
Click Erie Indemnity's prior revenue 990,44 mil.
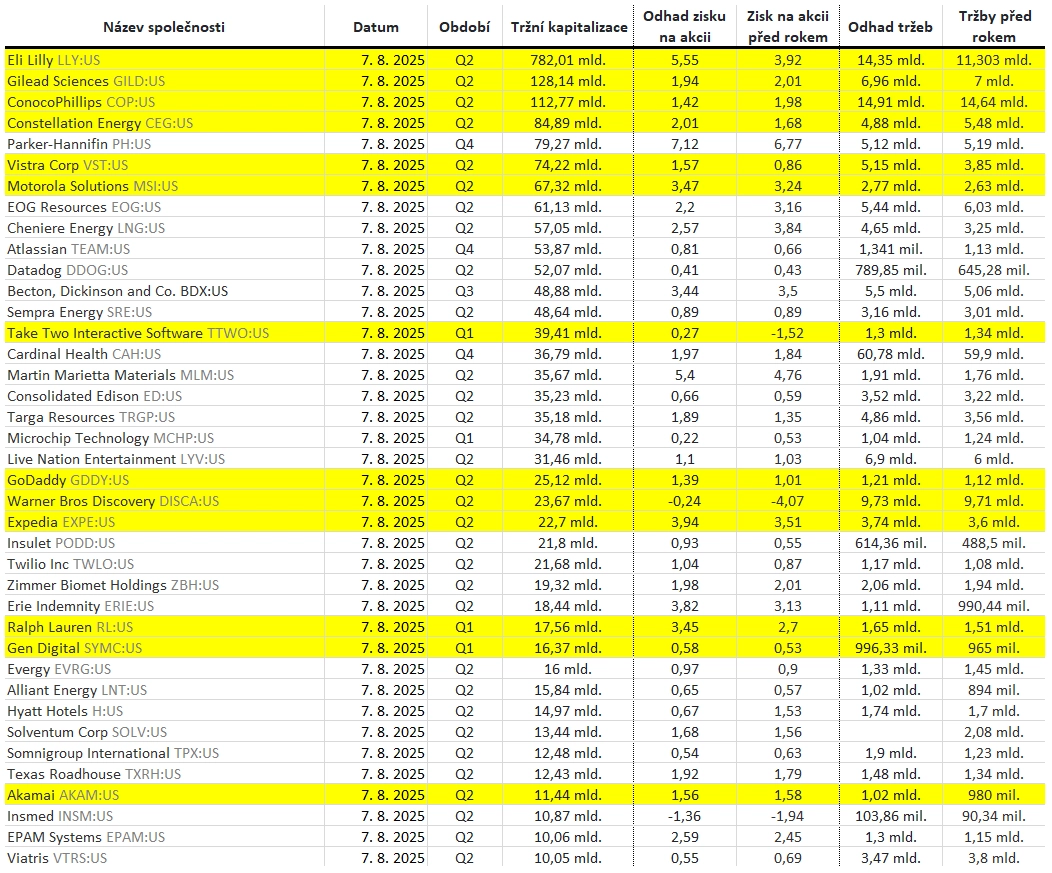click(994, 605)
